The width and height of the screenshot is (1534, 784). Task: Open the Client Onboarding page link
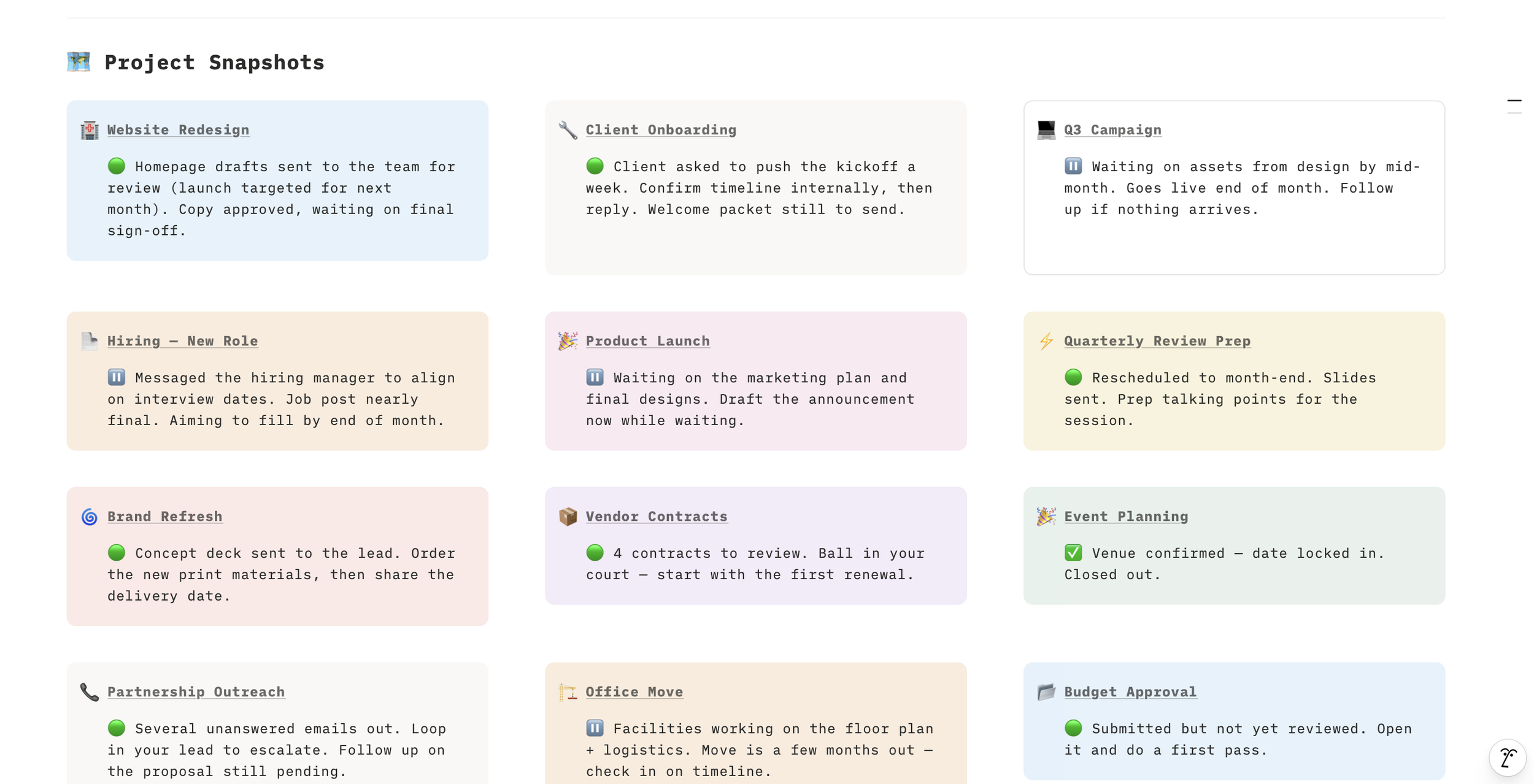(661, 130)
